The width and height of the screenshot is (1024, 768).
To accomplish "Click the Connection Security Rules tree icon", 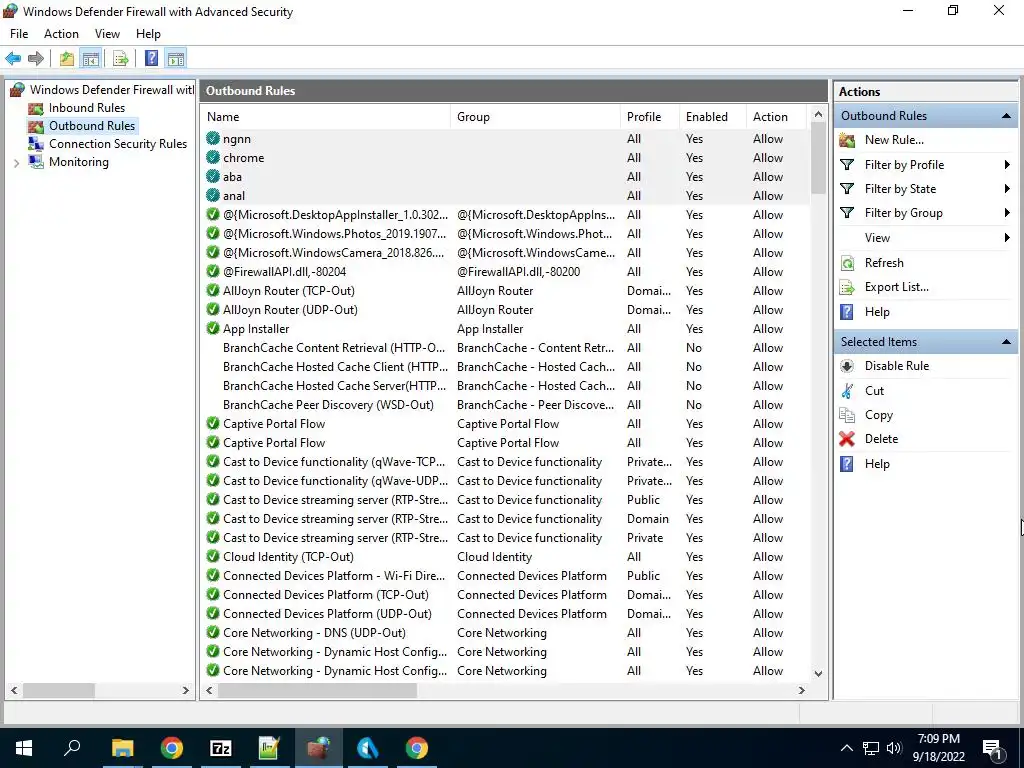I will (36, 144).
